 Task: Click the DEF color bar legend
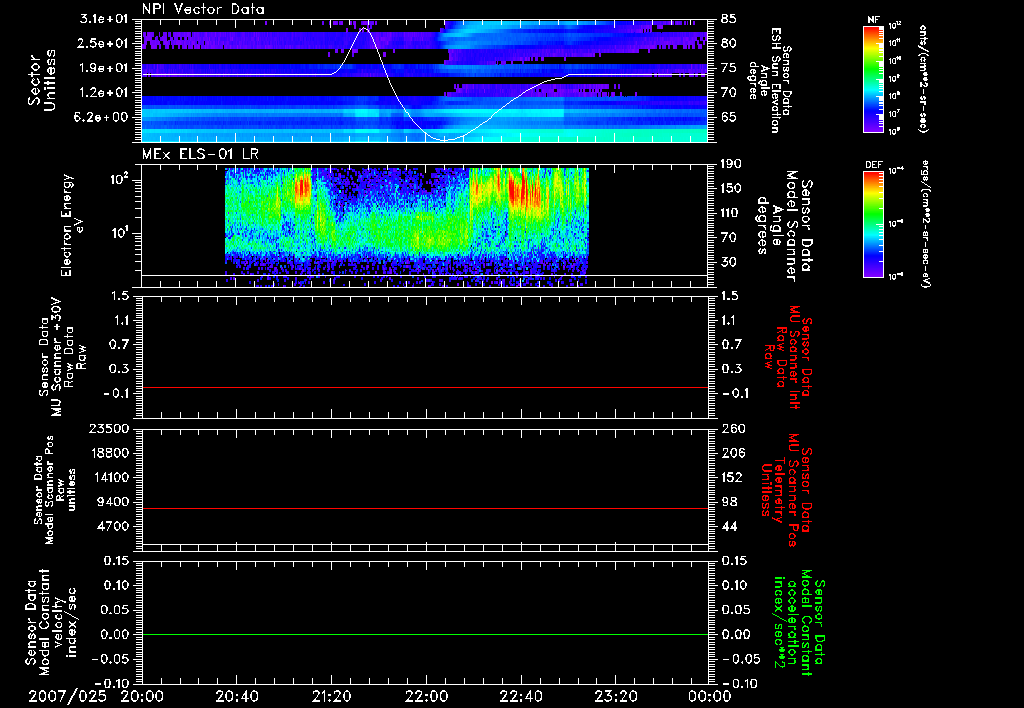point(873,223)
